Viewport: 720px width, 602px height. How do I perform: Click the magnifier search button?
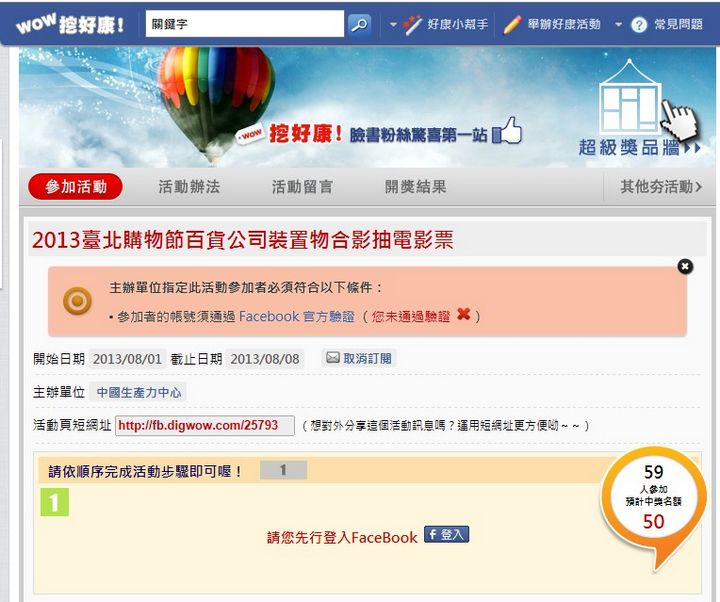[x=359, y=24]
